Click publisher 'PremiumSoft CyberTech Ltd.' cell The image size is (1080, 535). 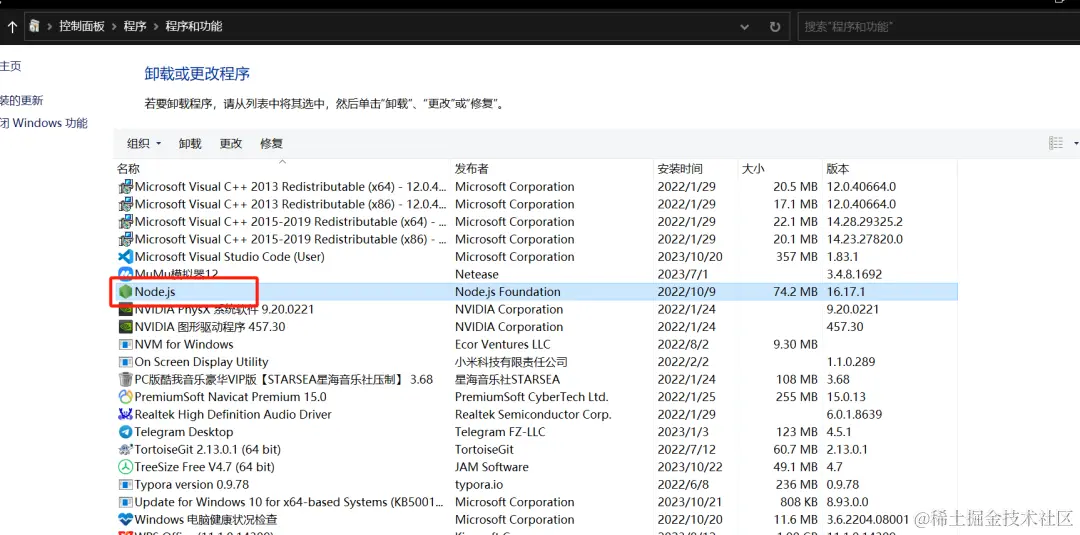(532, 397)
